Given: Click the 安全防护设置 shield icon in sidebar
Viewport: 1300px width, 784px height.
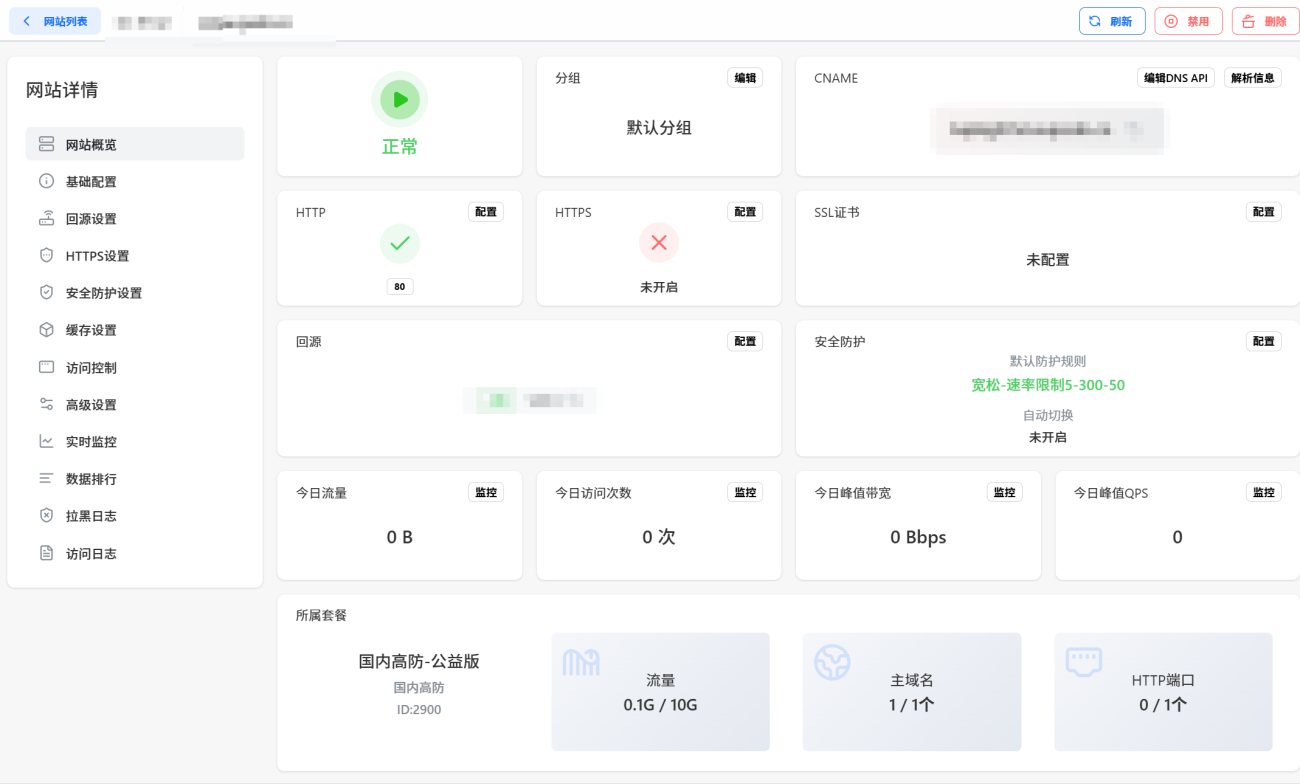Looking at the screenshot, I should coord(46,293).
